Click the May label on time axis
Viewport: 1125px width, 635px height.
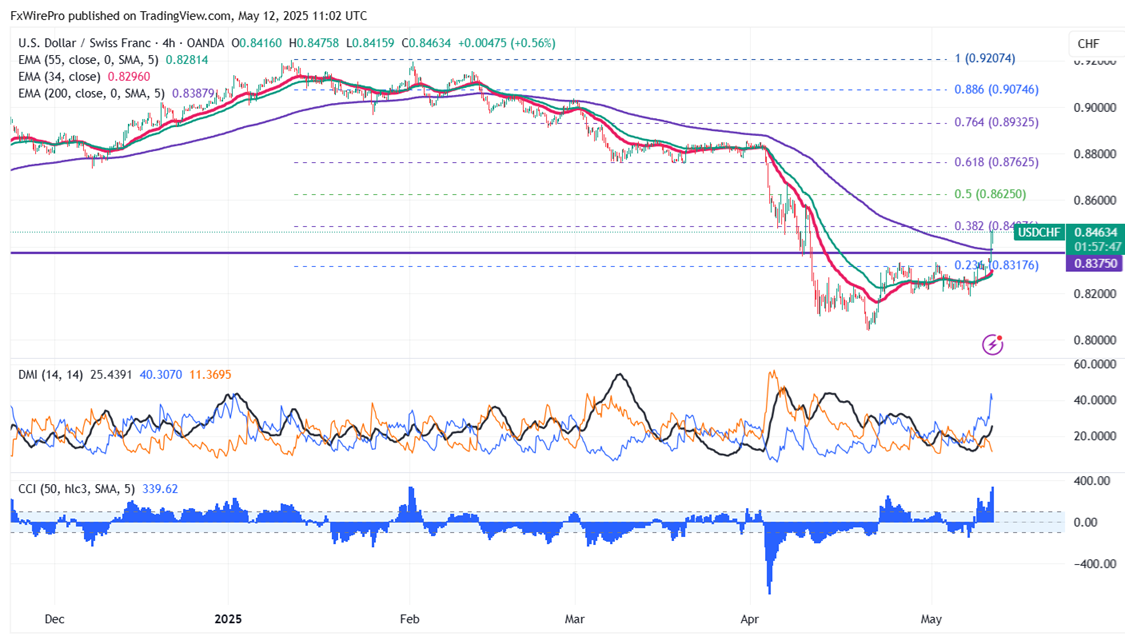931,618
